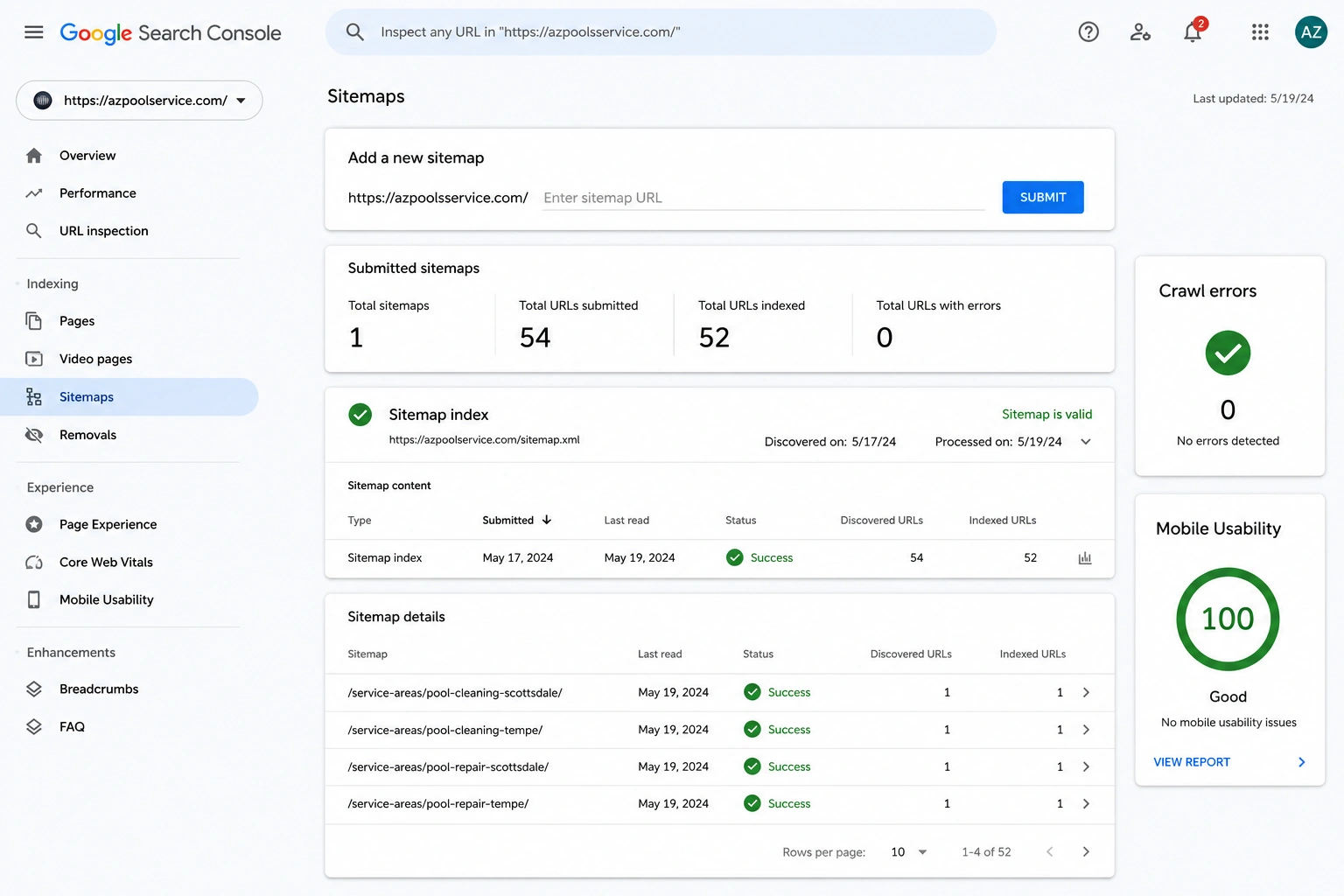This screenshot has height=896, width=1344.
Task: Click the Core Web Vitals gauge icon
Action: tap(34, 562)
